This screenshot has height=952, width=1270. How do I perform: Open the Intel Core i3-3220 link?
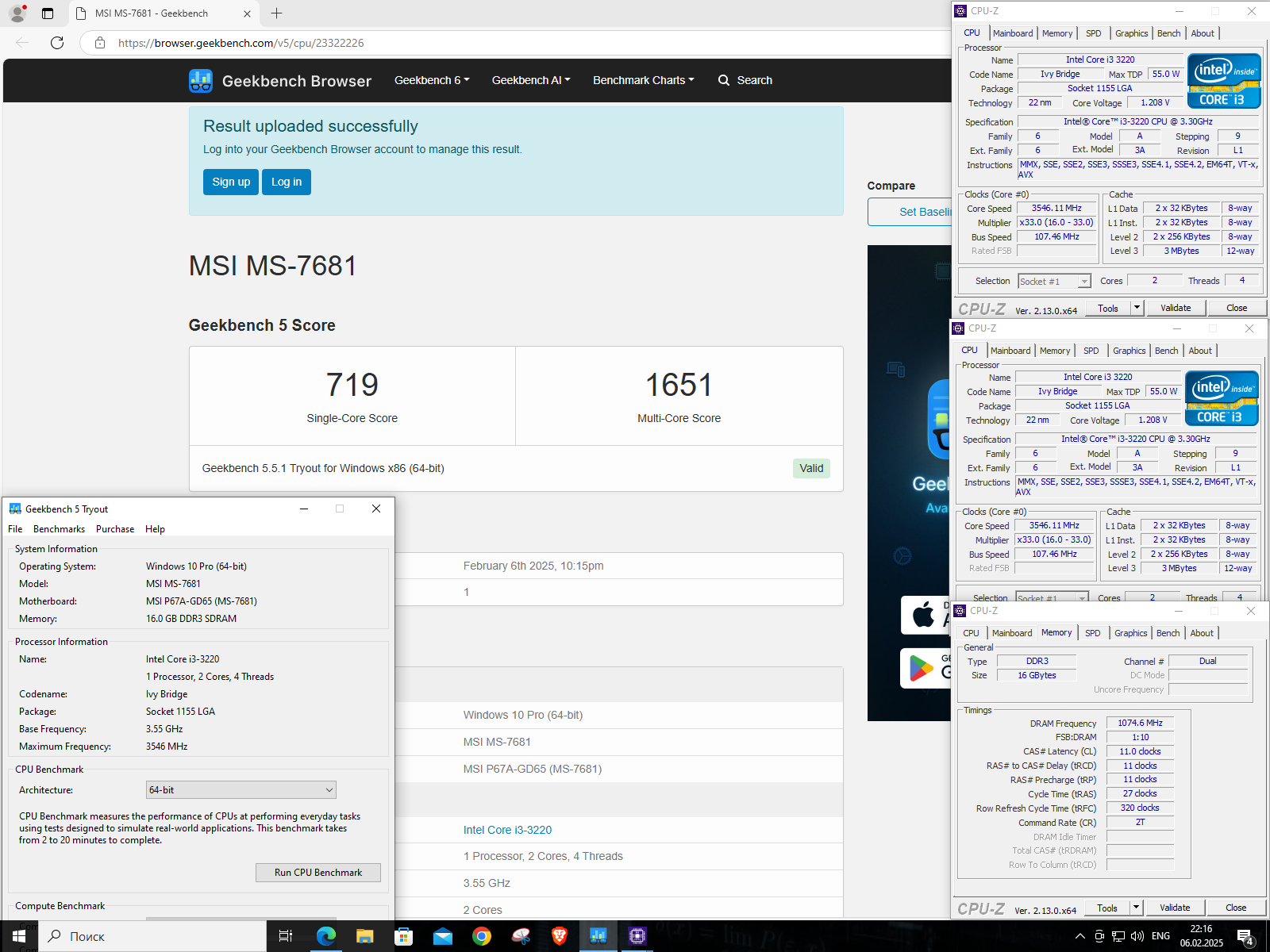coord(507,830)
